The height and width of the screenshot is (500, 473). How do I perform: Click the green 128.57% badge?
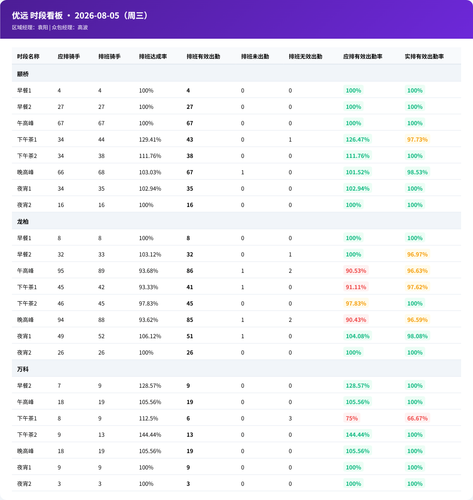click(357, 386)
